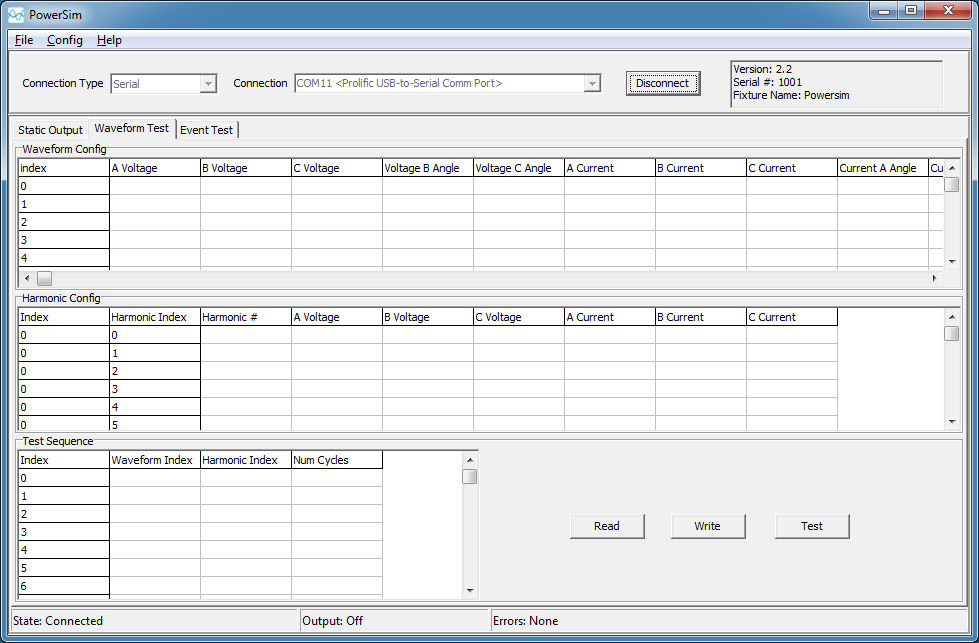979x643 pixels.
Task: Click the C Current header in Waveform Config
Action: pos(792,168)
